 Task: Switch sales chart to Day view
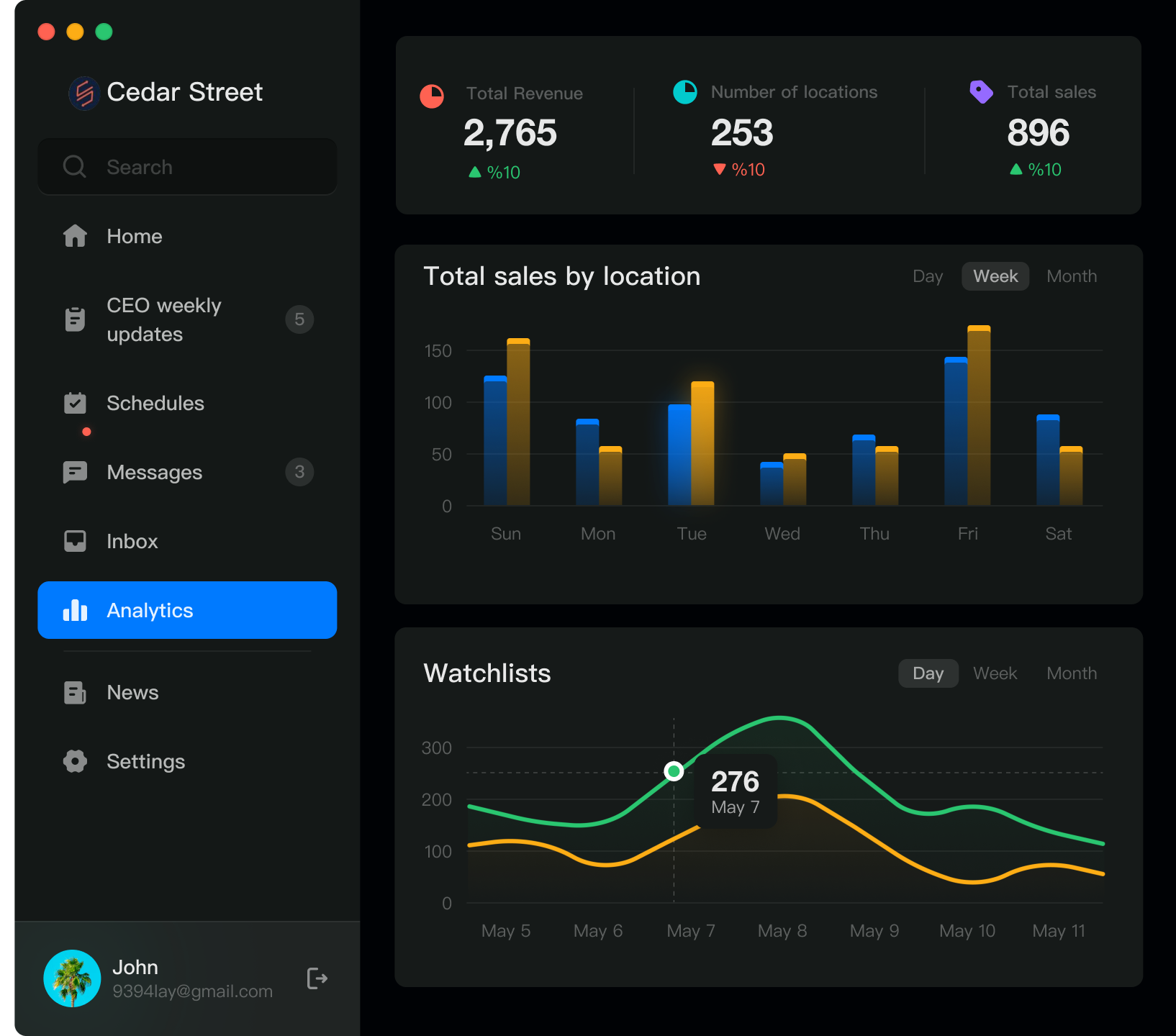(927, 276)
